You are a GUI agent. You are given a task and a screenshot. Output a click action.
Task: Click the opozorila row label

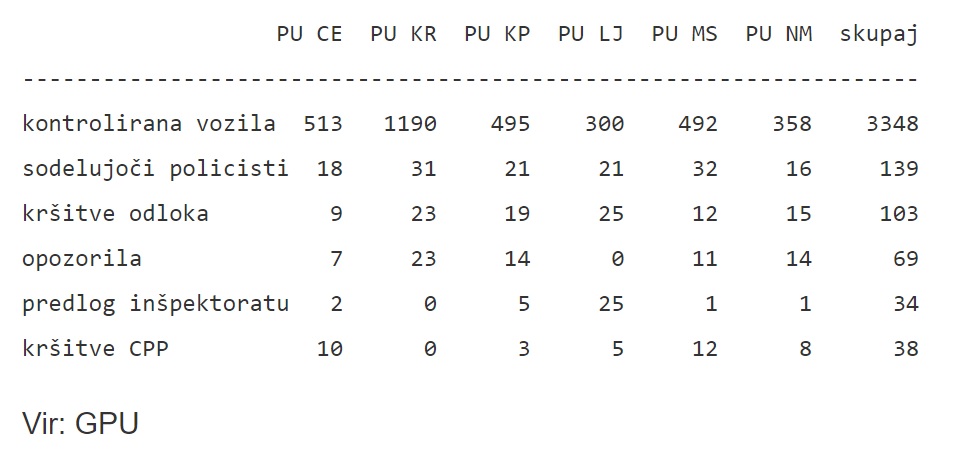(82, 259)
